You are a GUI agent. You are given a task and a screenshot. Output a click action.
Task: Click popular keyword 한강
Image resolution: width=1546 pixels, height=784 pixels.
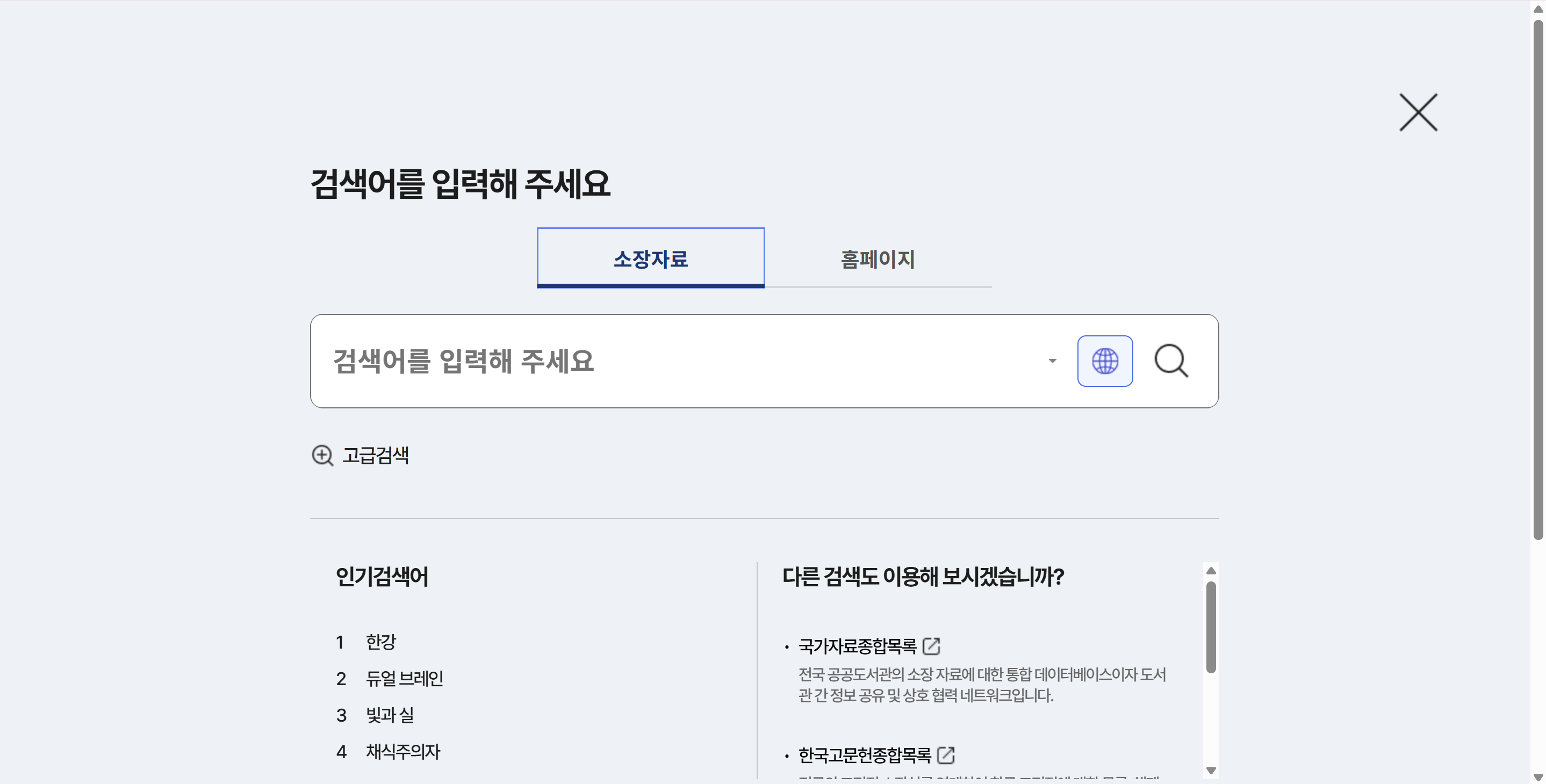click(x=381, y=642)
